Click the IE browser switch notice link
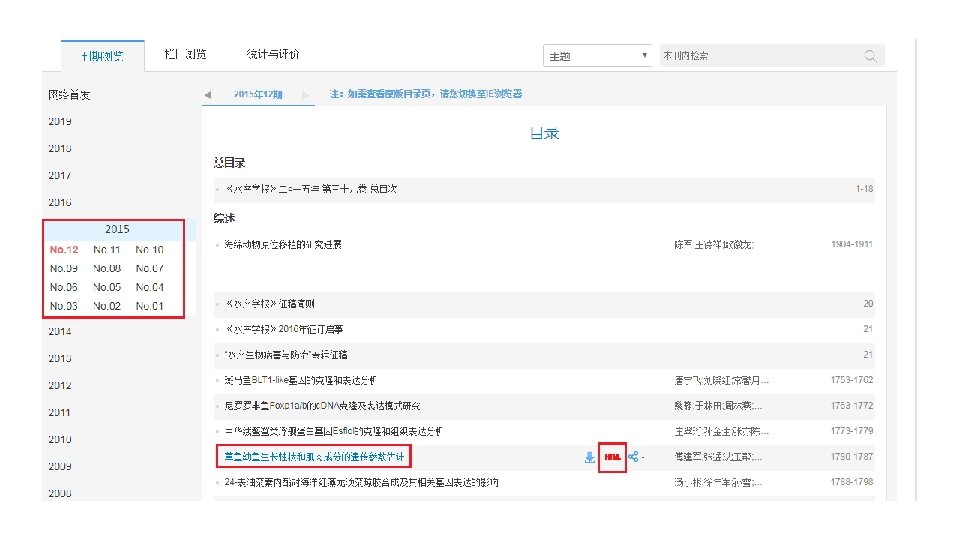This screenshot has height=540, width=960. (x=426, y=94)
